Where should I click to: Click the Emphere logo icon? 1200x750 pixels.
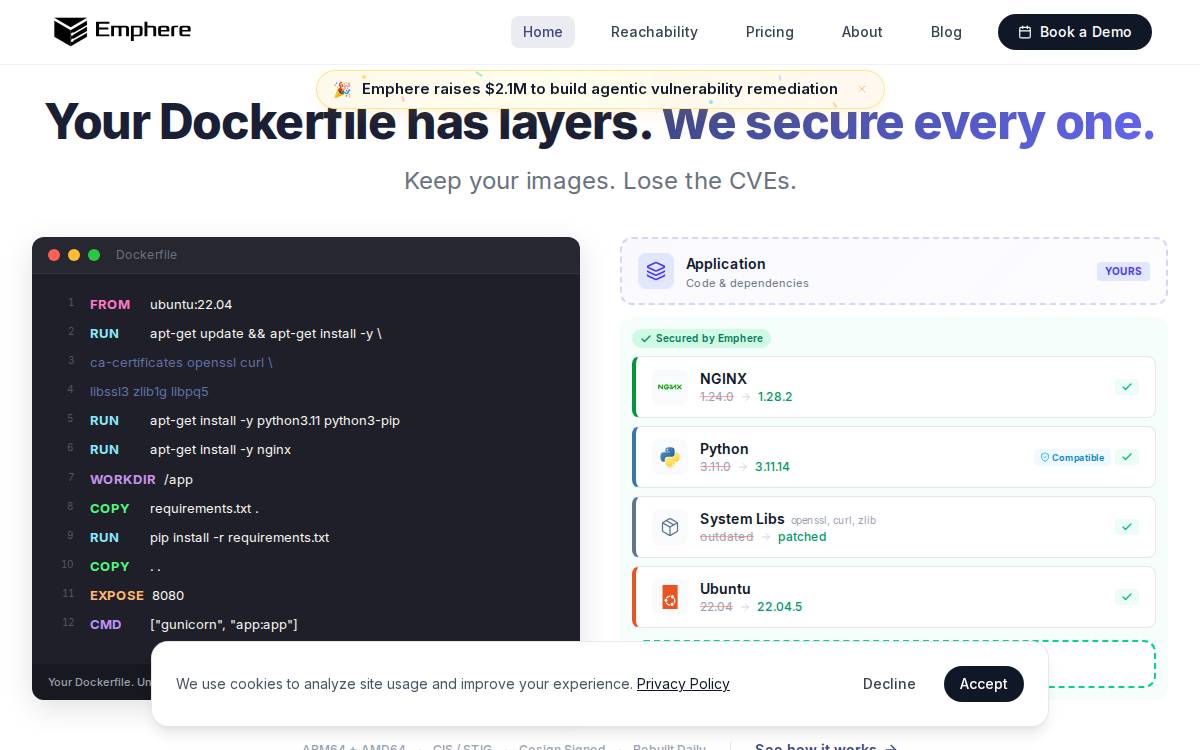(x=70, y=31)
